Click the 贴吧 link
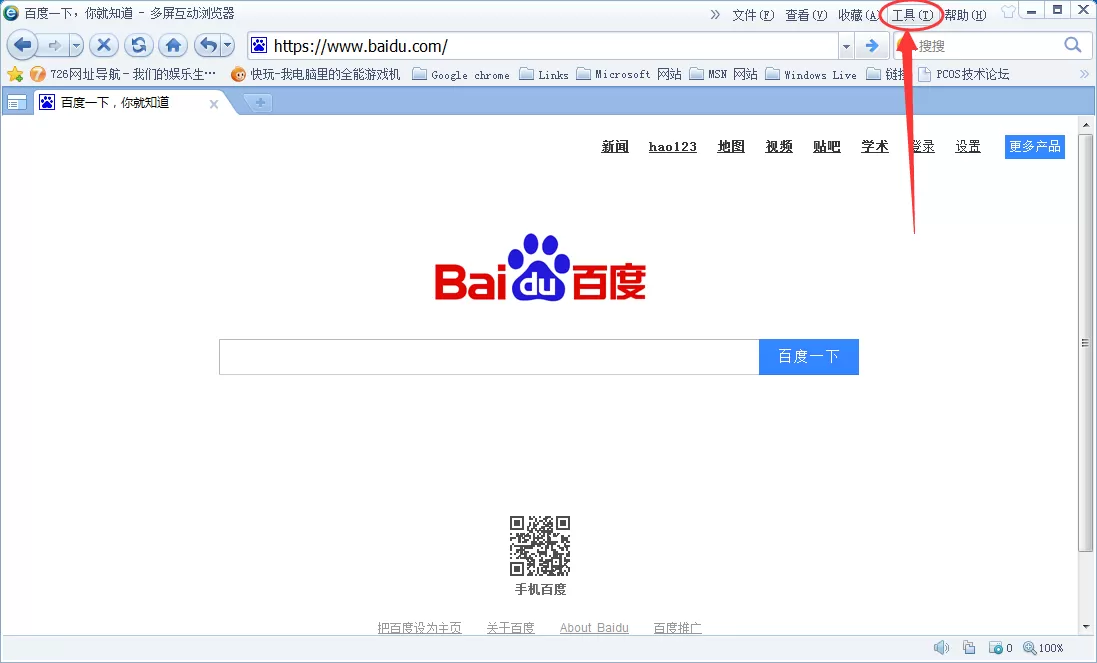 (x=826, y=146)
